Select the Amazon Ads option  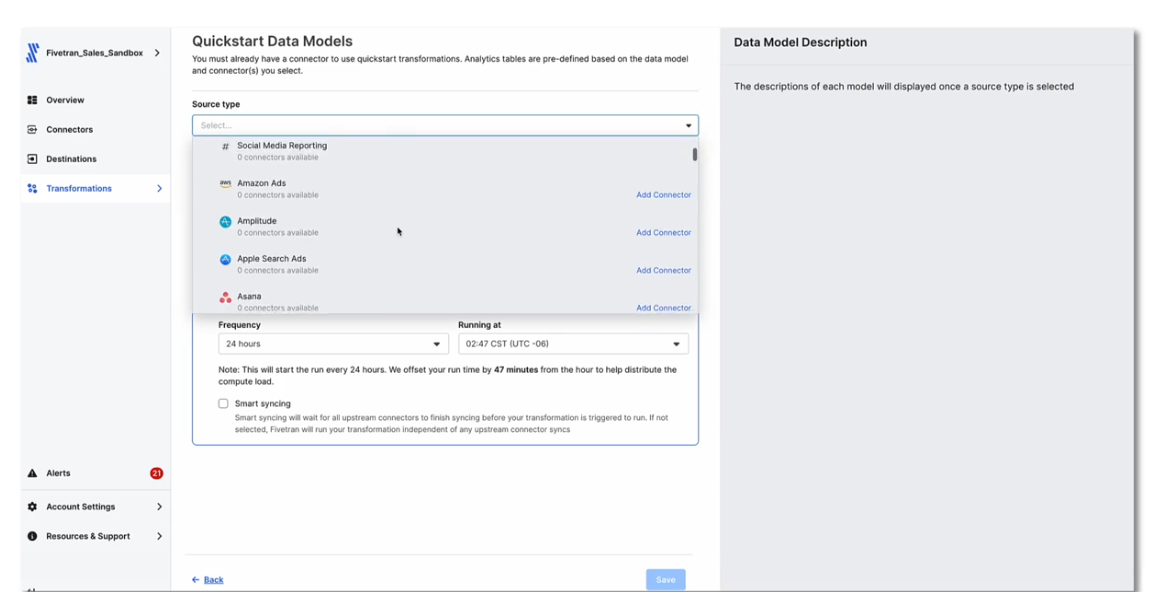pyautogui.click(x=445, y=188)
